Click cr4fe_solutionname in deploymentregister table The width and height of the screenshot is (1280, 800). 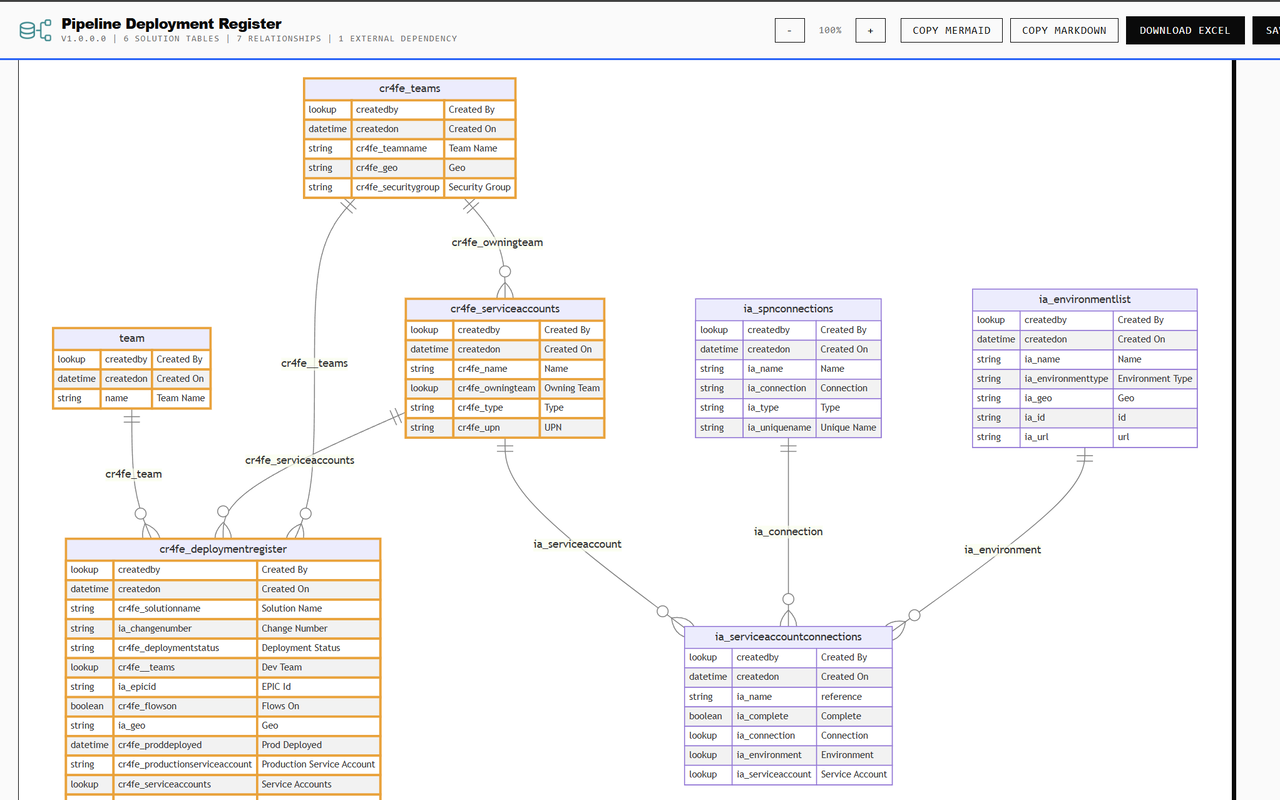185,608
